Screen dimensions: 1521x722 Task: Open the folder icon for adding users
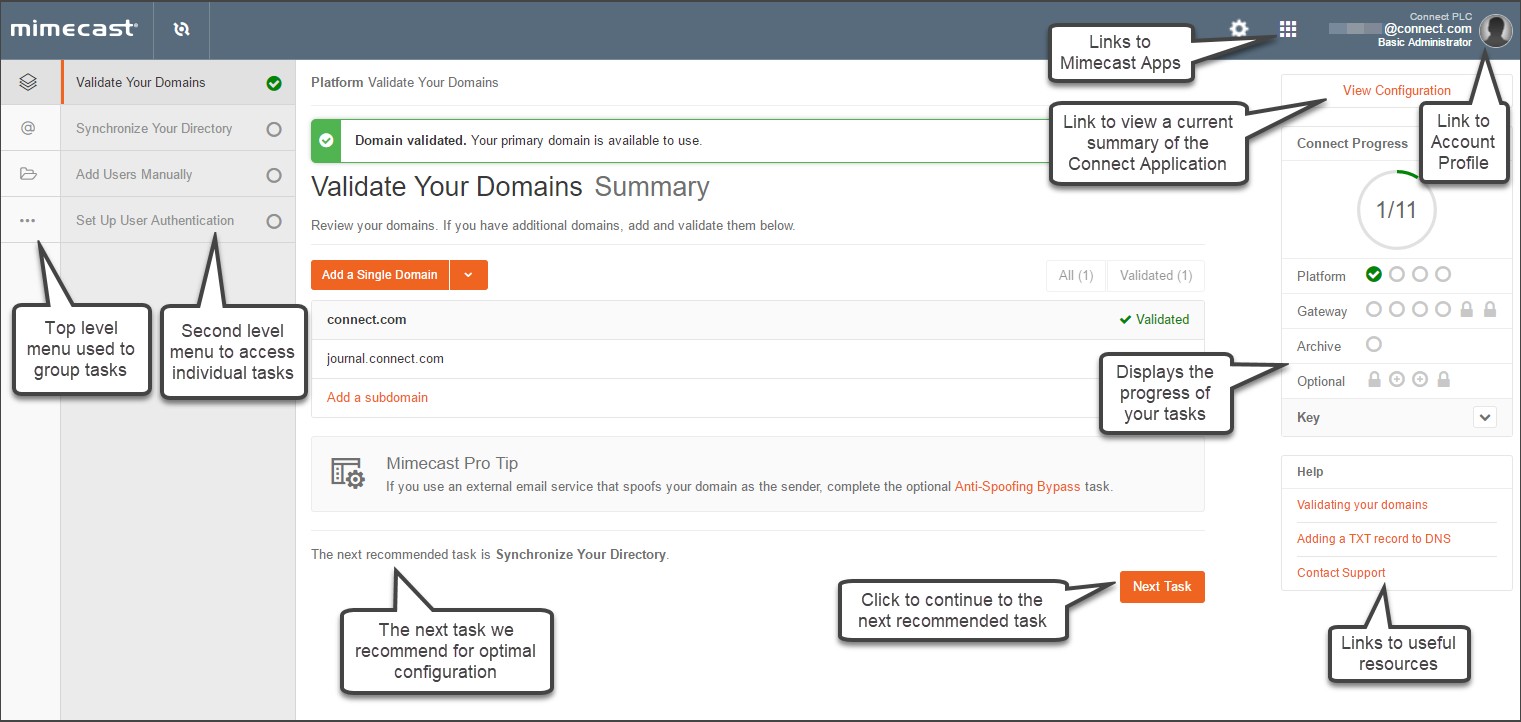[x=30, y=174]
